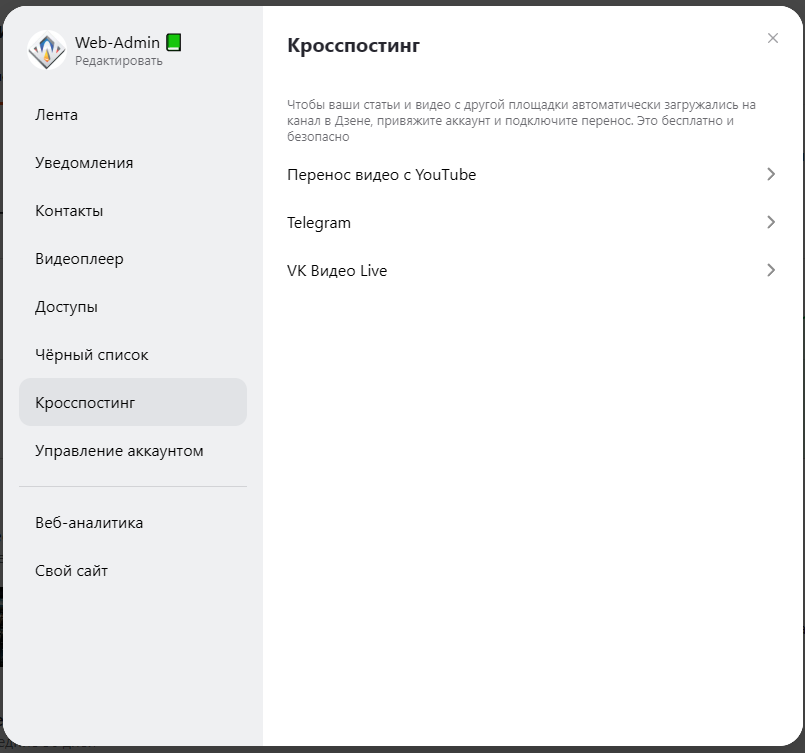The image size is (805, 753).
Task: Expand the Telegram row chevron
Action: 771,222
